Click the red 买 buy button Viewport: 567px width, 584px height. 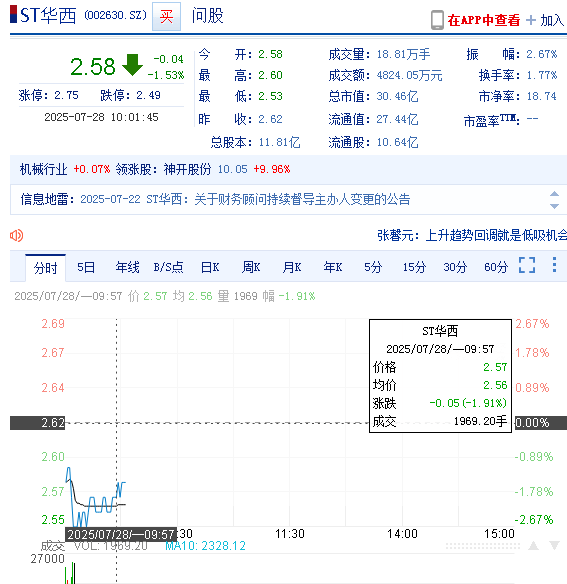[x=166, y=16]
